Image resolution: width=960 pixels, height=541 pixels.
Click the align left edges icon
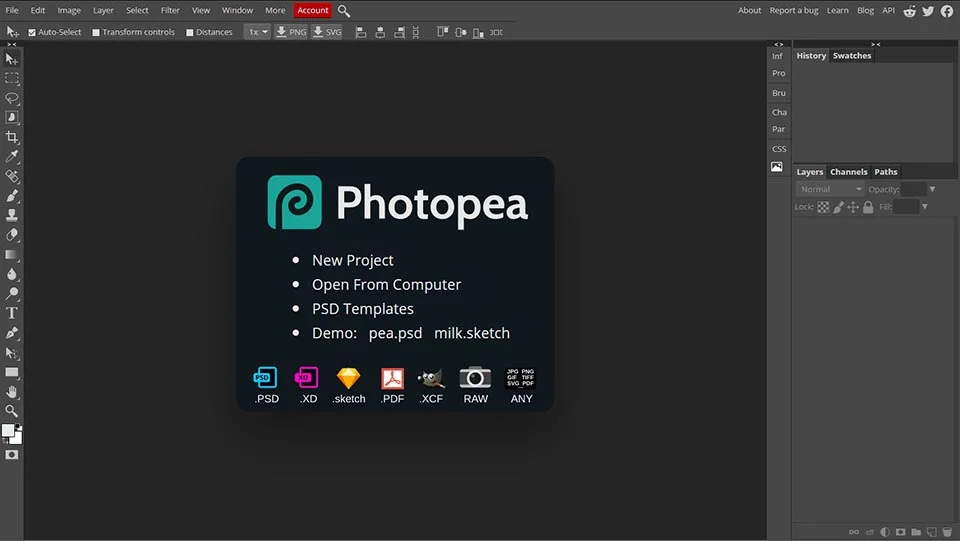(361, 32)
